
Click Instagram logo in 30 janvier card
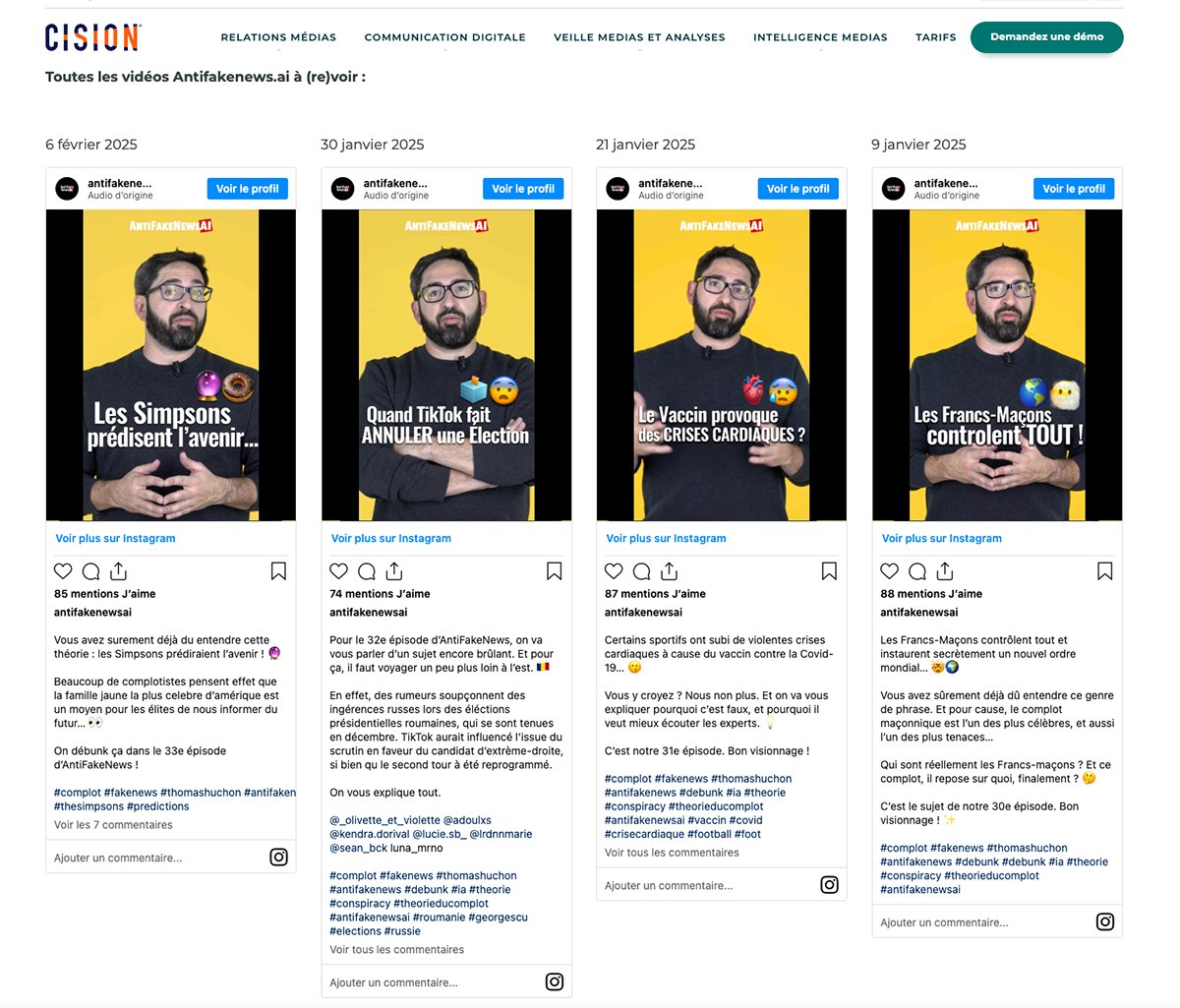[x=554, y=981]
